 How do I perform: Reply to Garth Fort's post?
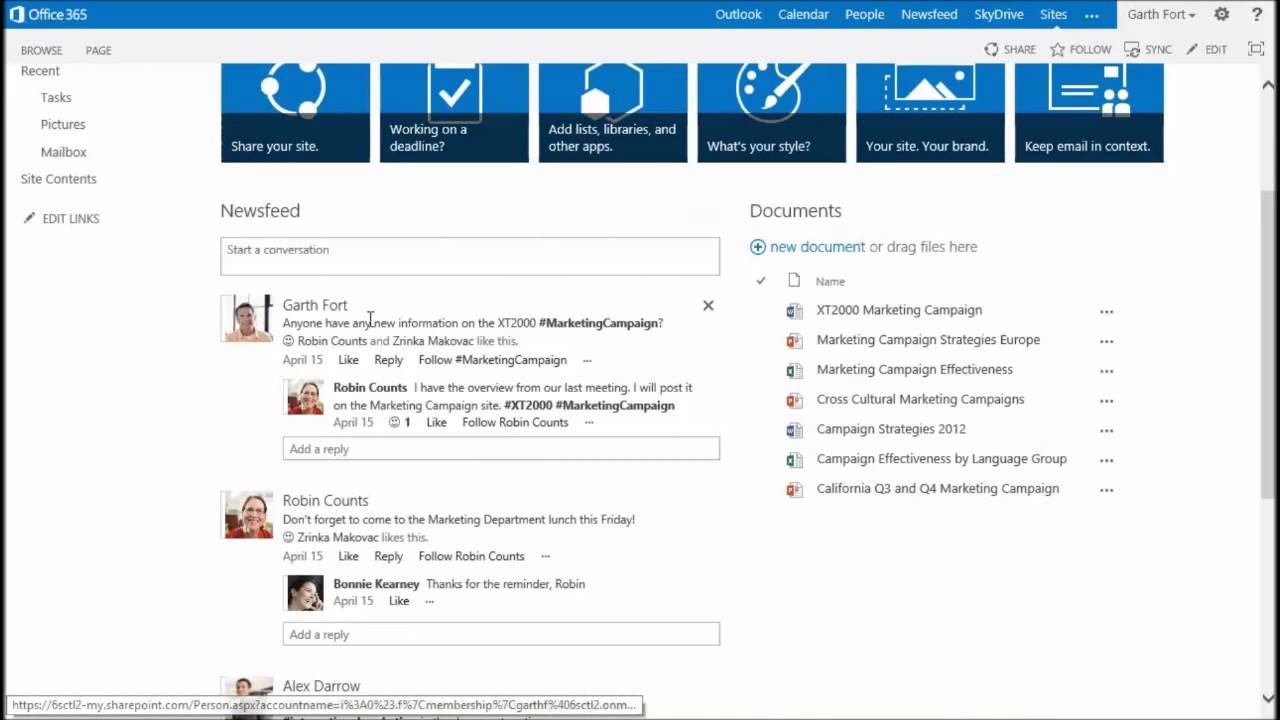(x=388, y=360)
